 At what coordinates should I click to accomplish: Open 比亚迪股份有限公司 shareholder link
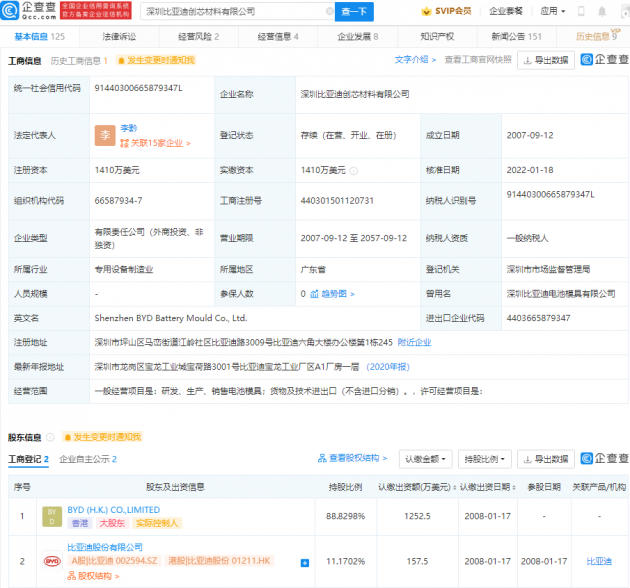coord(105,547)
